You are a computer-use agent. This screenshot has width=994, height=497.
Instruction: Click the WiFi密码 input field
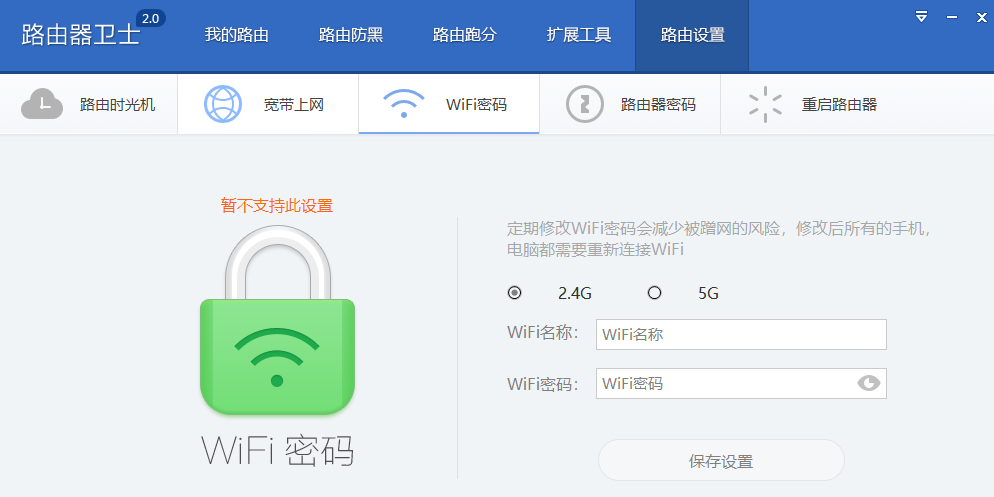point(741,384)
